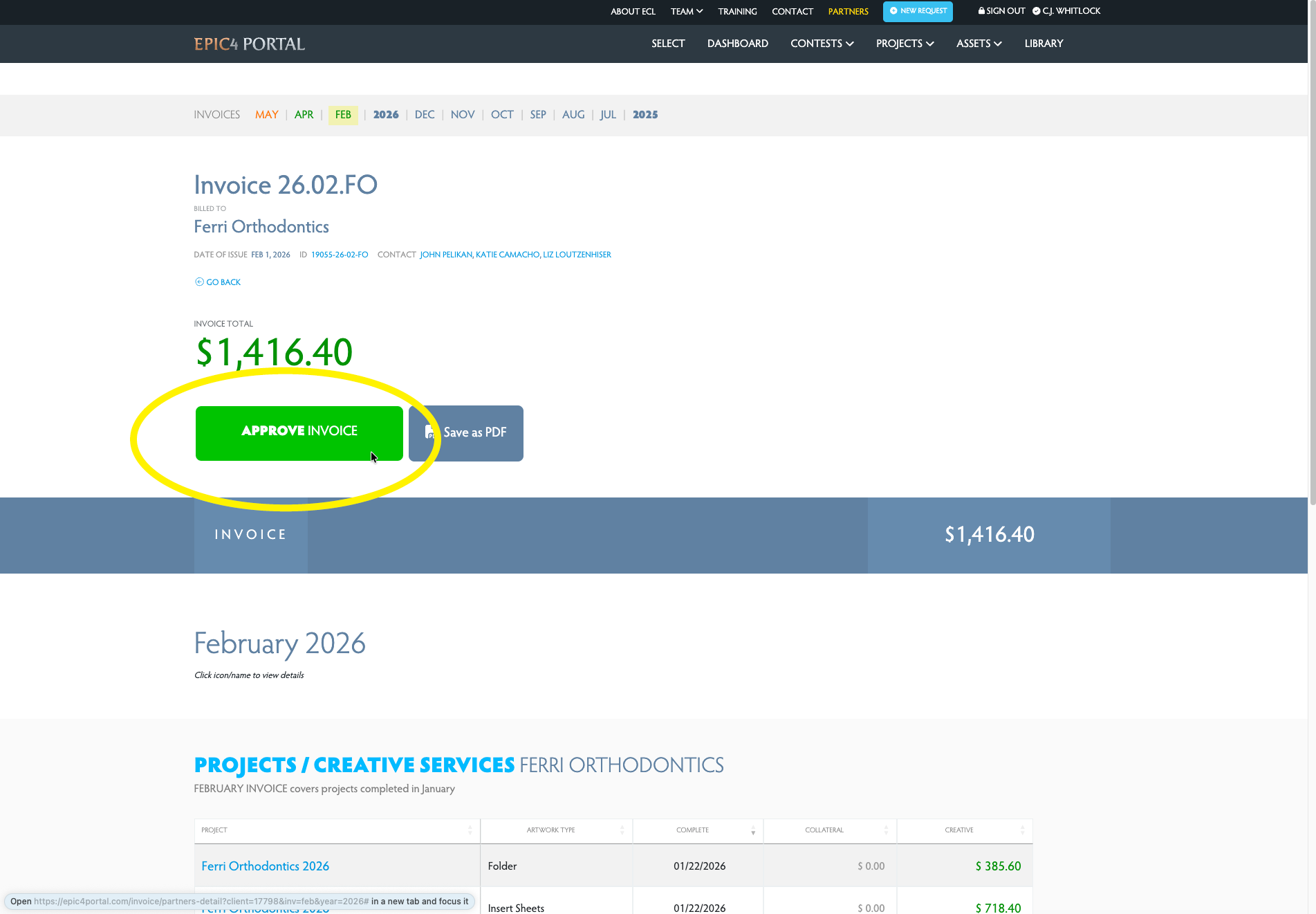The width and height of the screenshot is (1316, 914).
Task: Open contact Liz Loutzenhiser
Action: click(x=577, y=255)
